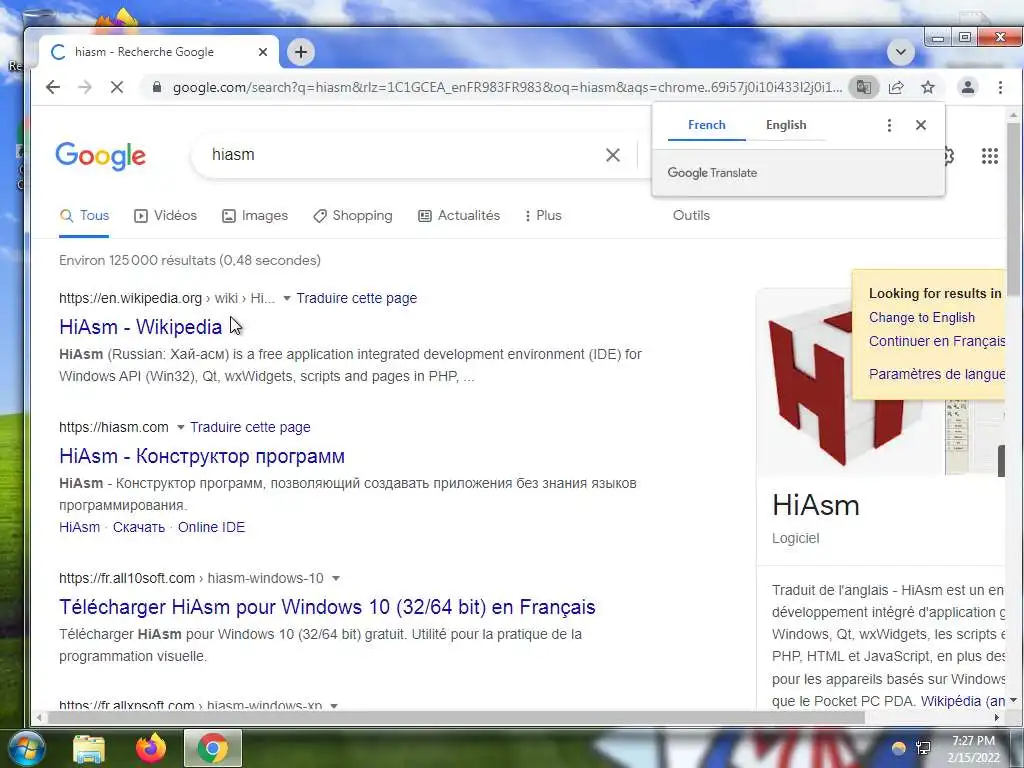Open the HiAsm sitelink under hiasm.com
The image size is (1024, 768).
pos(79,527)
